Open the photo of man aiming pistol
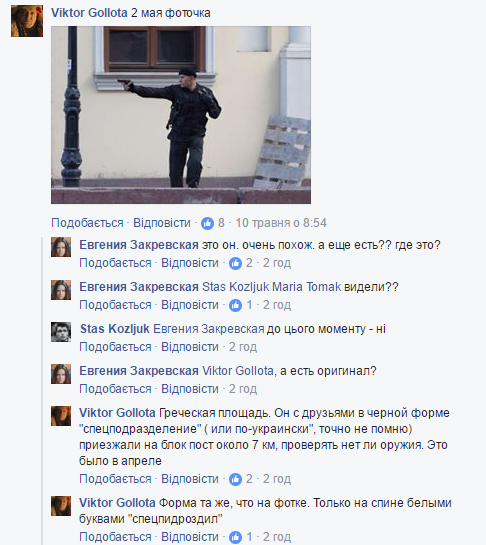Screen dimensions: 486x545 (181, 115)
